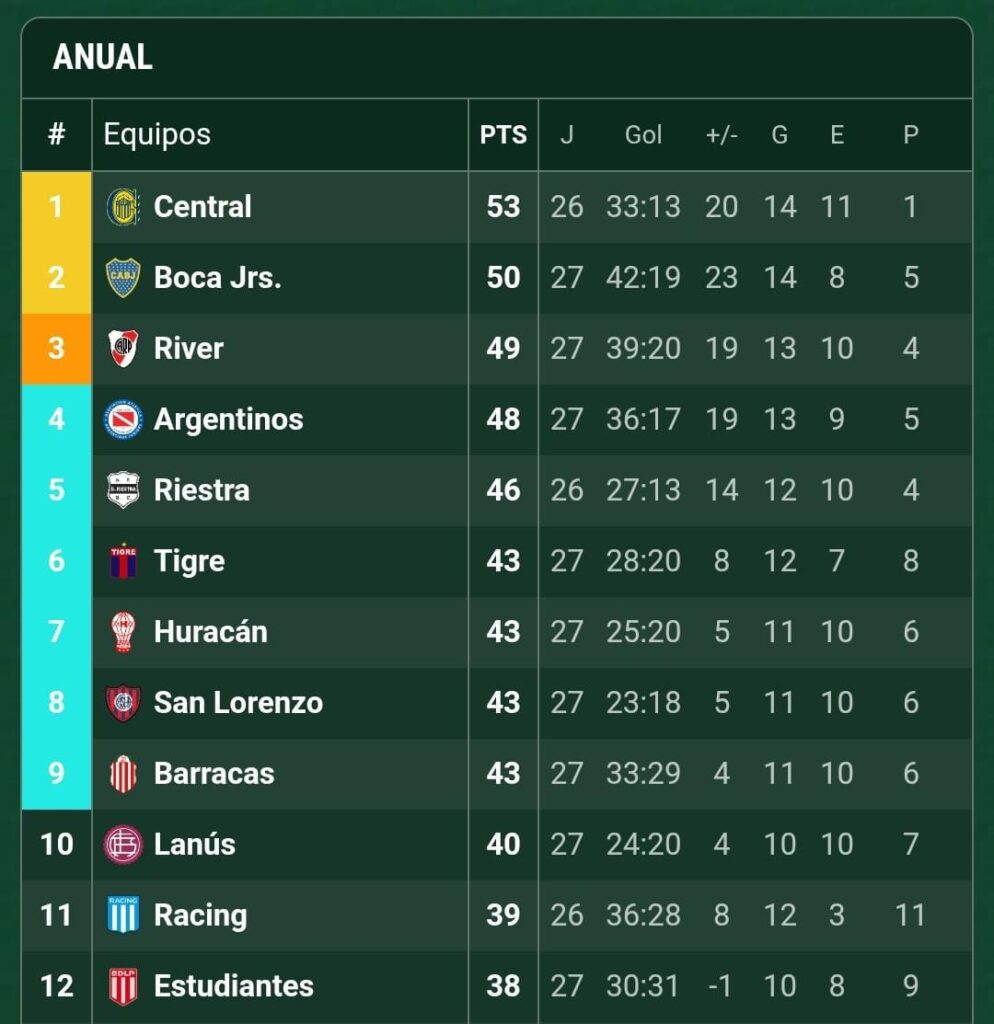Sort table by PTS column header
The image size is (994, 1024).
[503, 135]
